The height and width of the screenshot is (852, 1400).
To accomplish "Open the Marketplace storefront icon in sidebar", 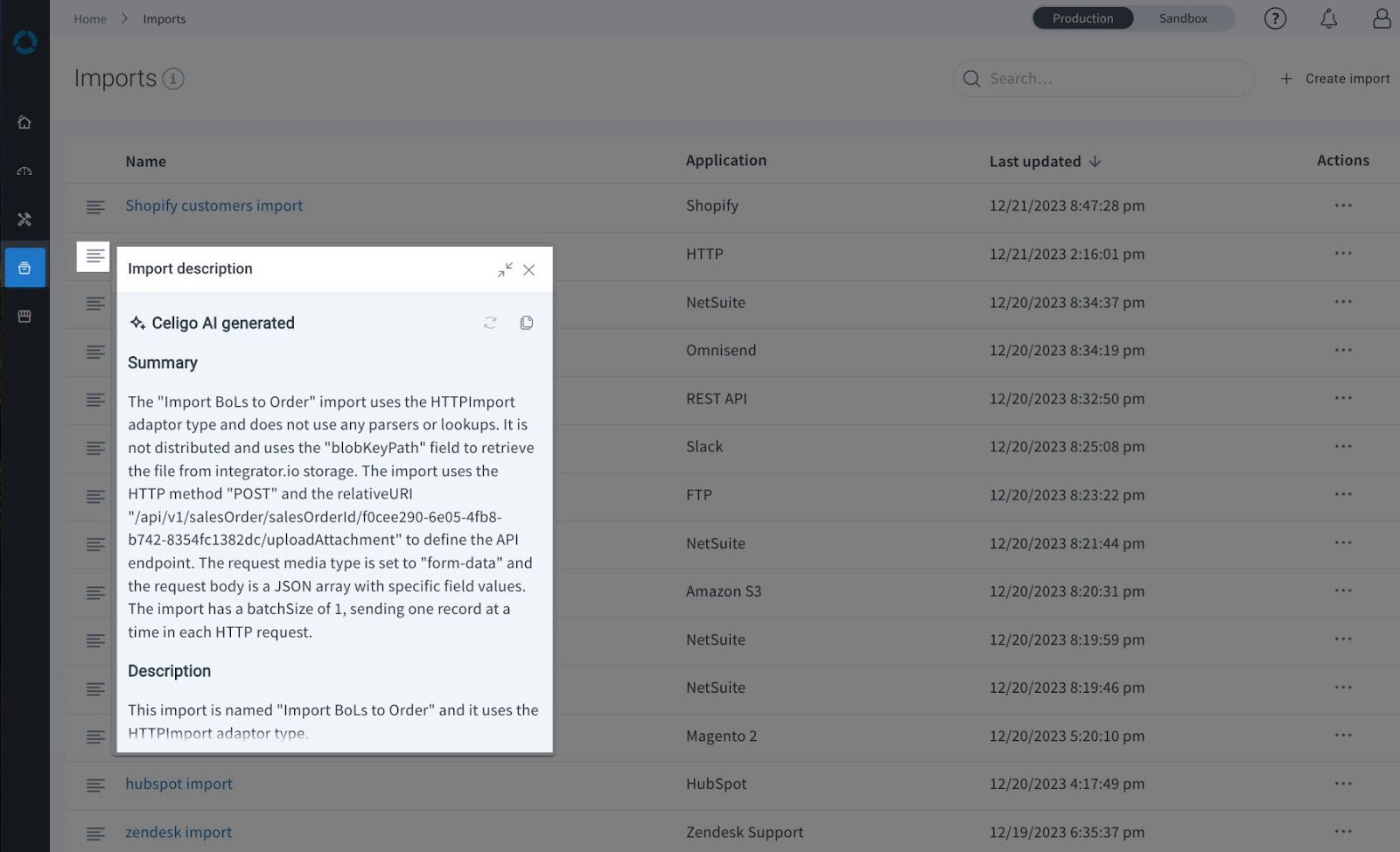I will (x=24, y=316).
